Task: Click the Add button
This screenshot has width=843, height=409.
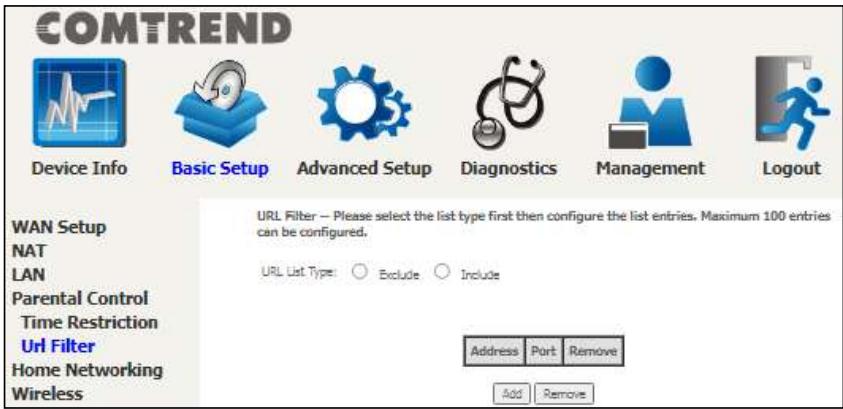Action: tap(512, 394)
